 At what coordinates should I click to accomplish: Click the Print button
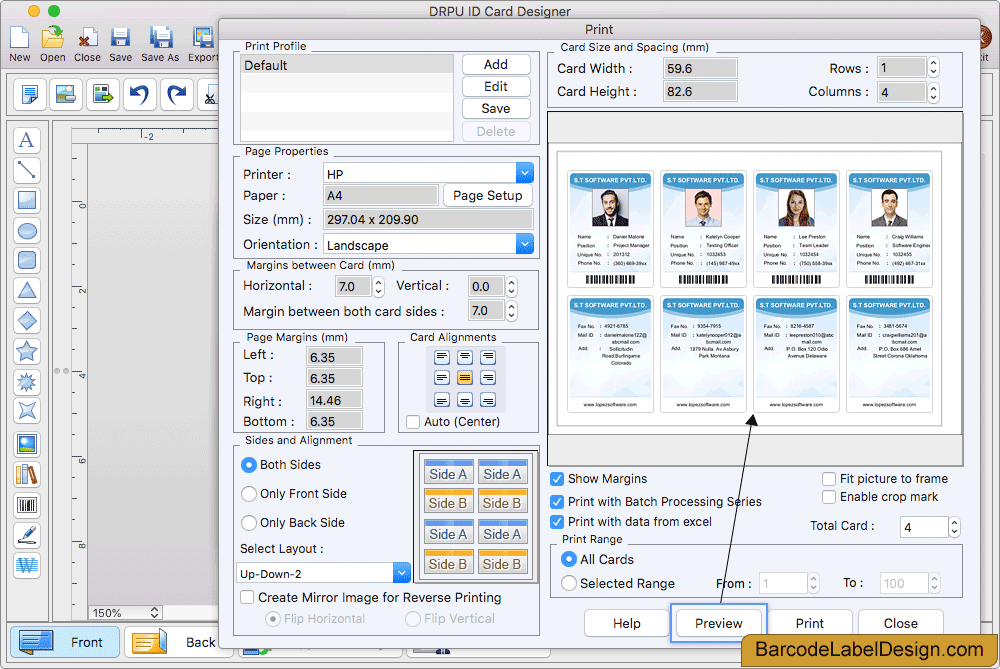pos(810,623)
